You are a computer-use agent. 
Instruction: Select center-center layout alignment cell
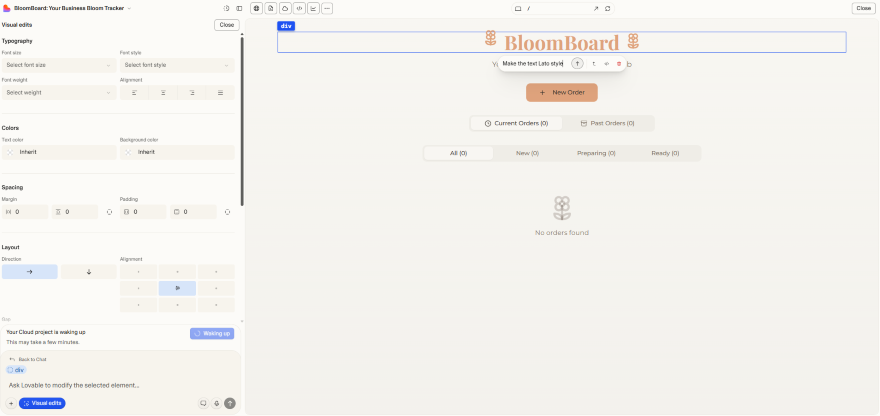(x=177, y=288)
